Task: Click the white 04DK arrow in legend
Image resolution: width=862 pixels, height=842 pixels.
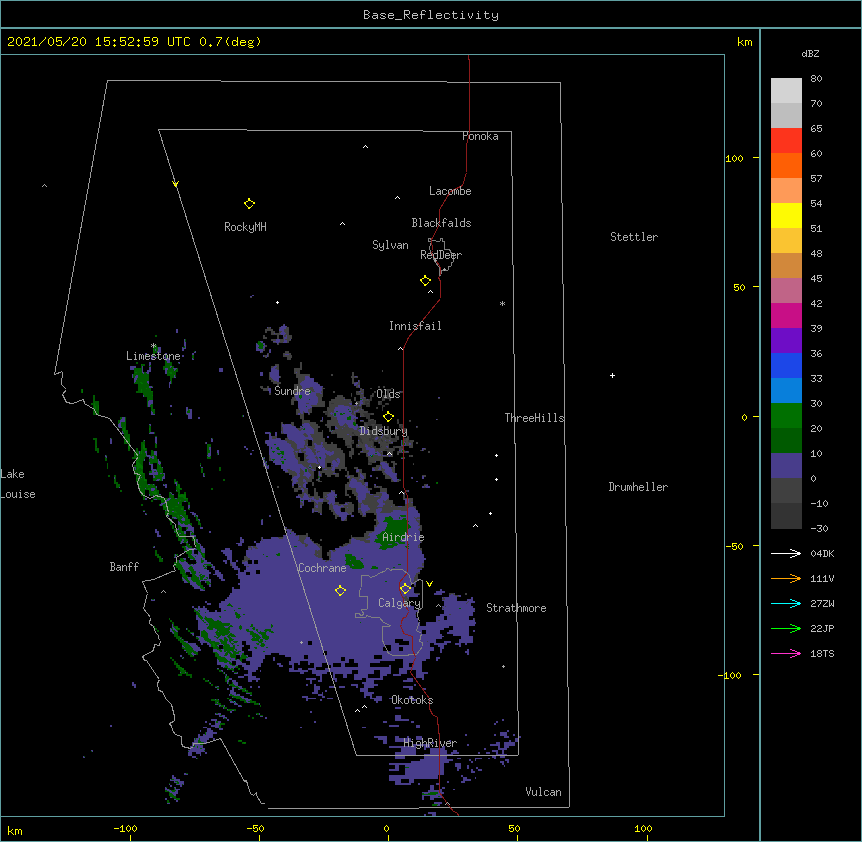Action: (786, 553)
